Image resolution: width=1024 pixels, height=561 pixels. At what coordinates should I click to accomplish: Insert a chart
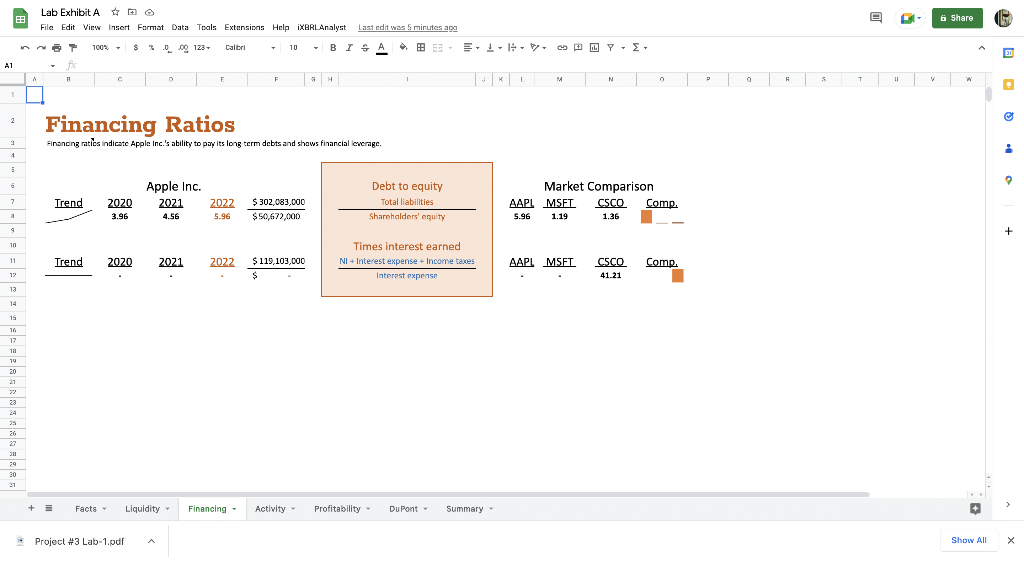594,48
